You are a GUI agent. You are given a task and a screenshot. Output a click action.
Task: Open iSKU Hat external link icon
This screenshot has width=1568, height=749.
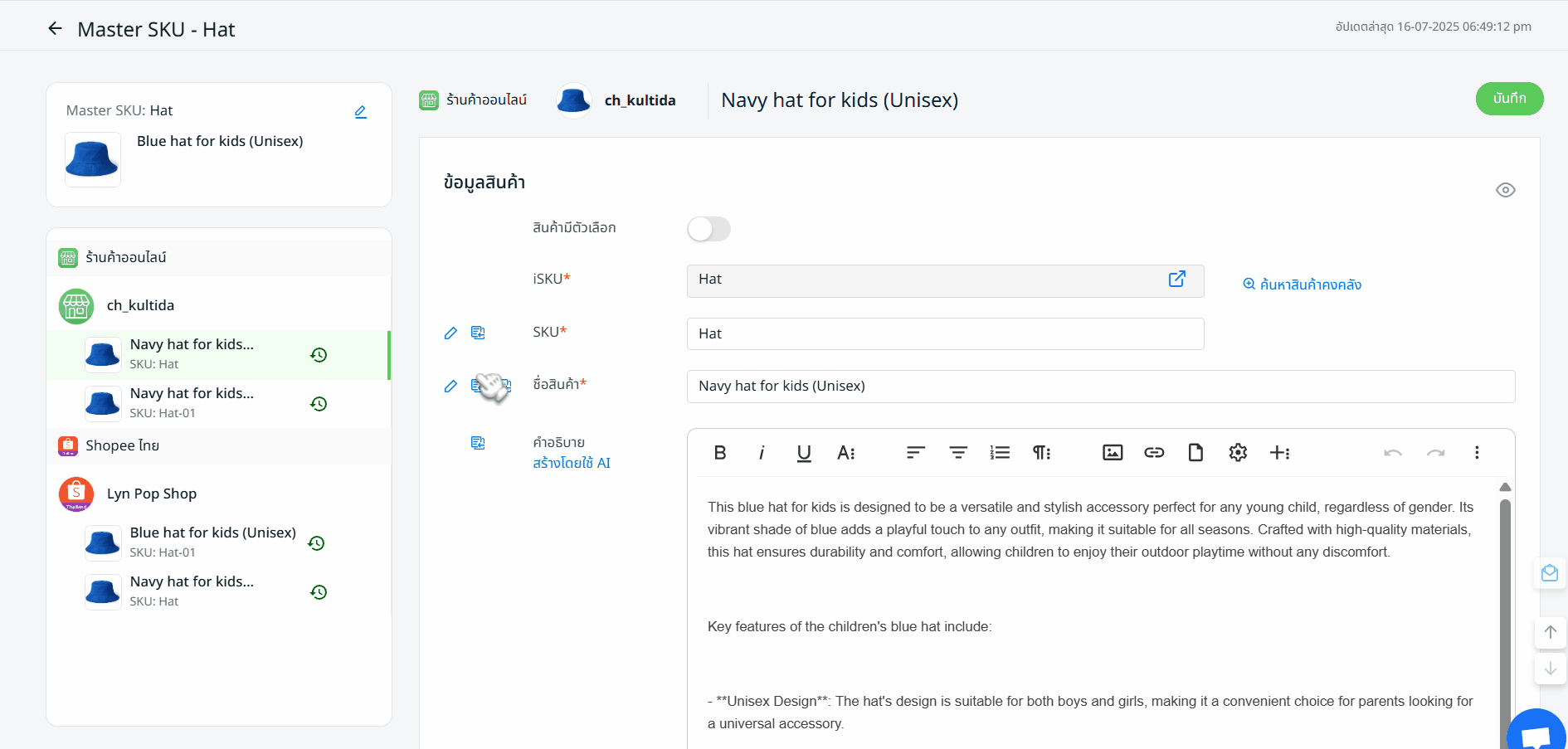(1176, 280)
